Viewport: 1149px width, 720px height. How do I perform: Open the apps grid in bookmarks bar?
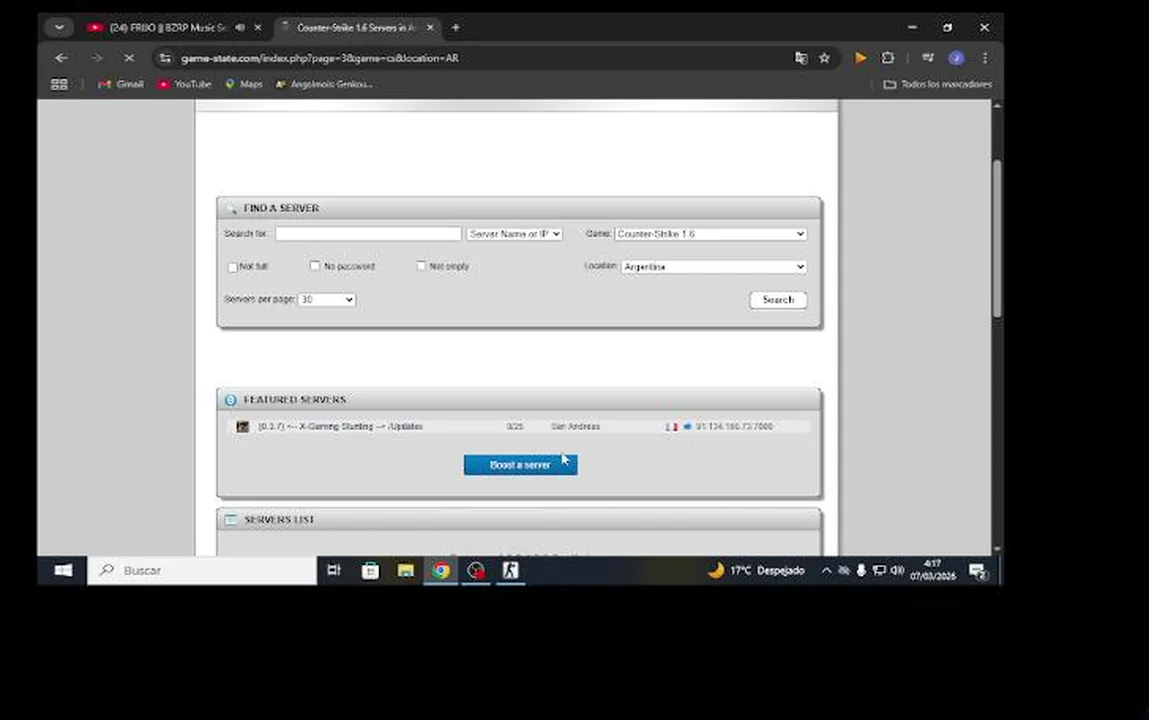click(59, 84)
